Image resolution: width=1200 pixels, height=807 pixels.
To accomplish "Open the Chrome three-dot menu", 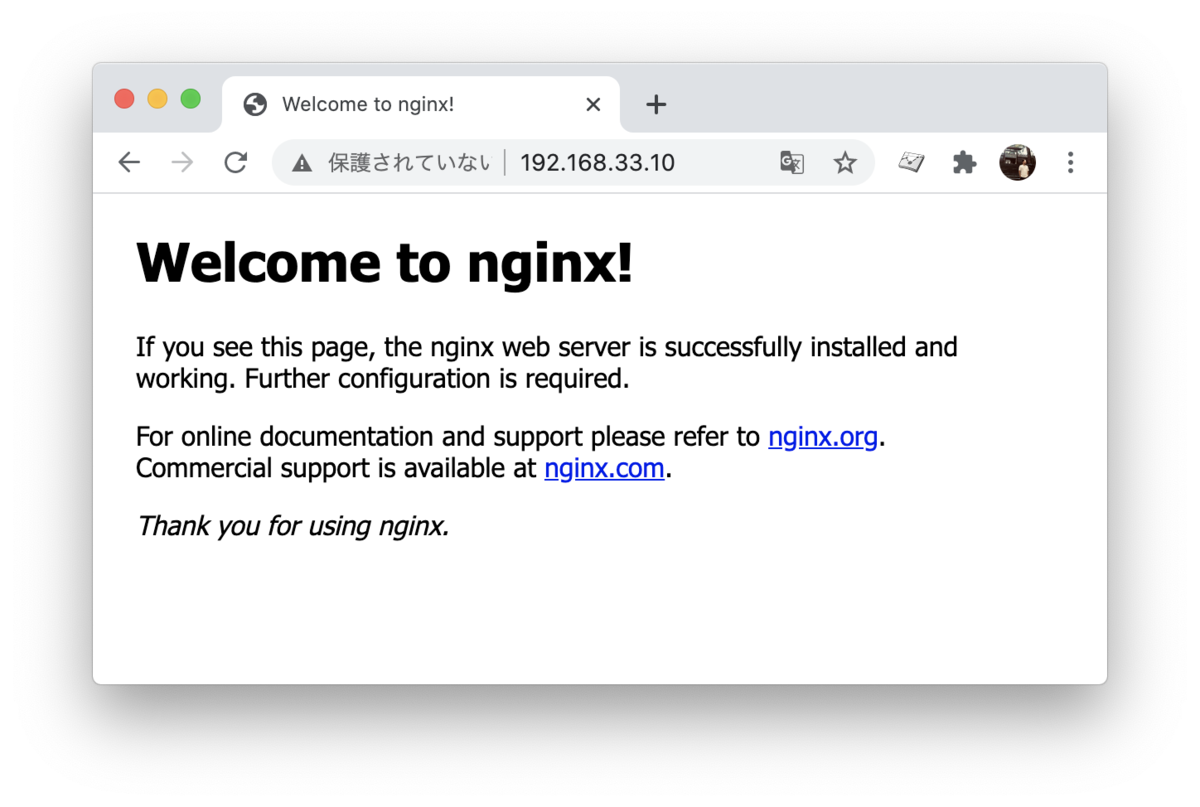I will click(1070, 162).
